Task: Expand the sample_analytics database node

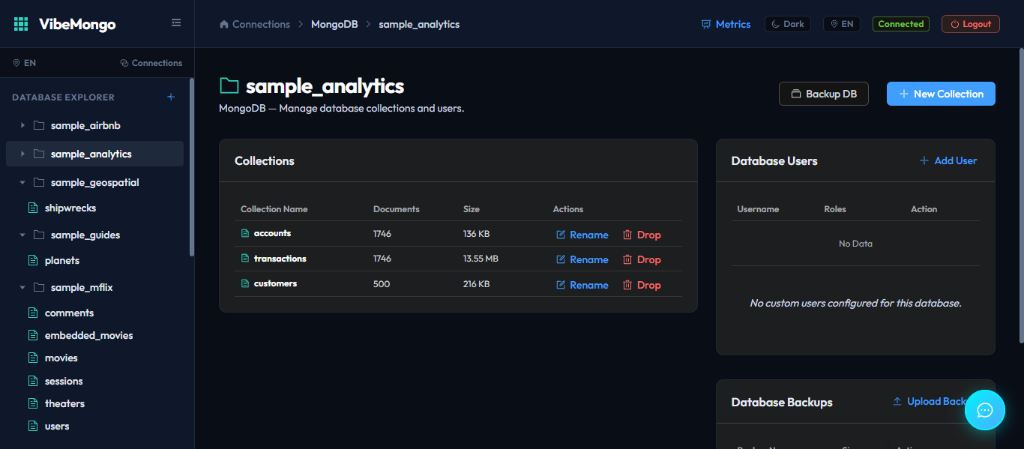Action: 23,154
